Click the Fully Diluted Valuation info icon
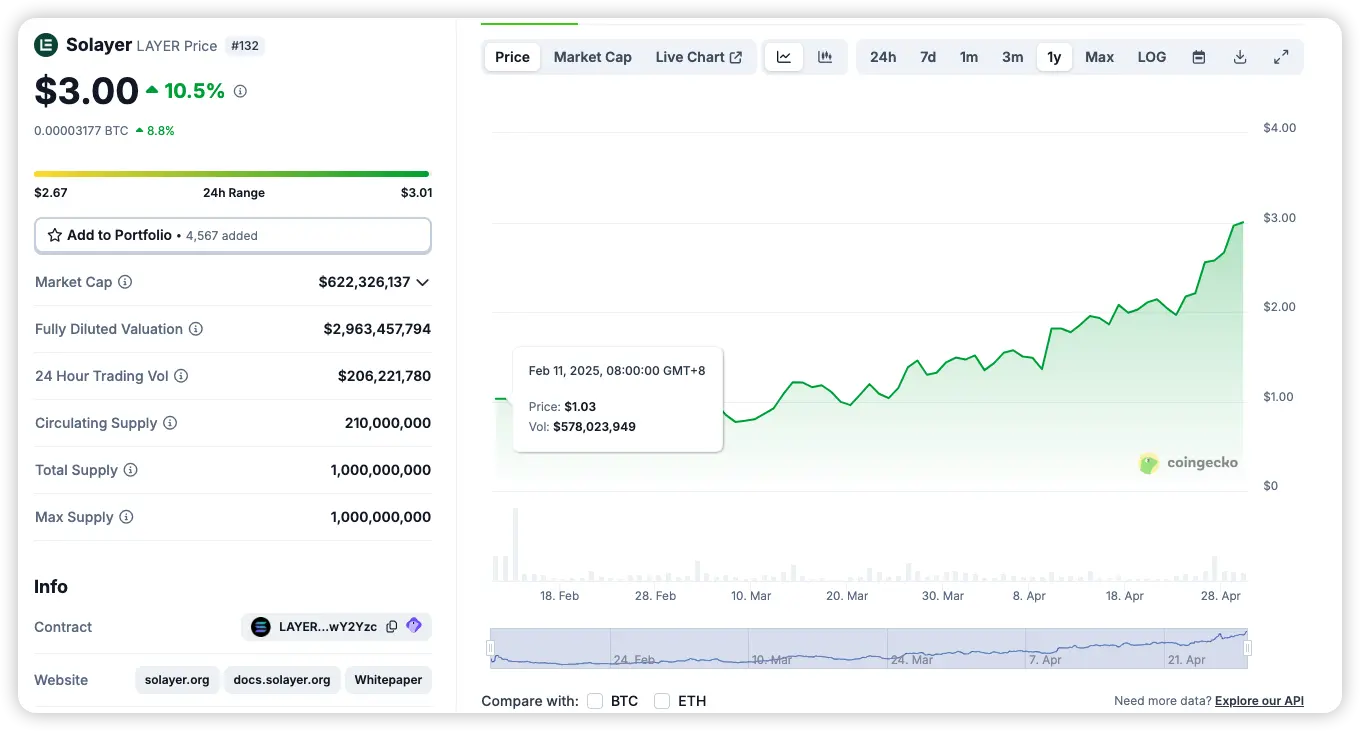 coord(196,329)
